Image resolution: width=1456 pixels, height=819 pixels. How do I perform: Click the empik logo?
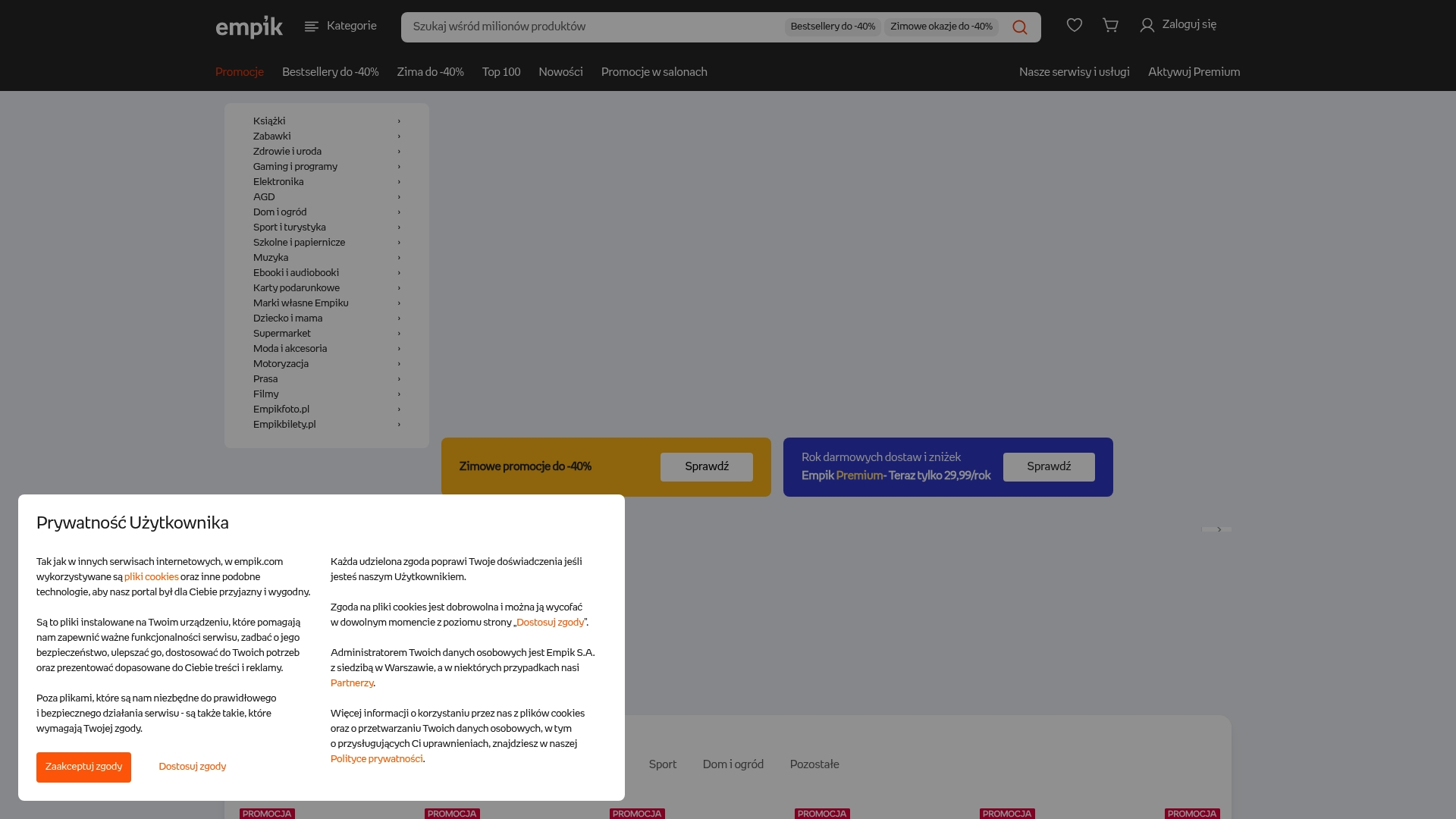(249, 27)
